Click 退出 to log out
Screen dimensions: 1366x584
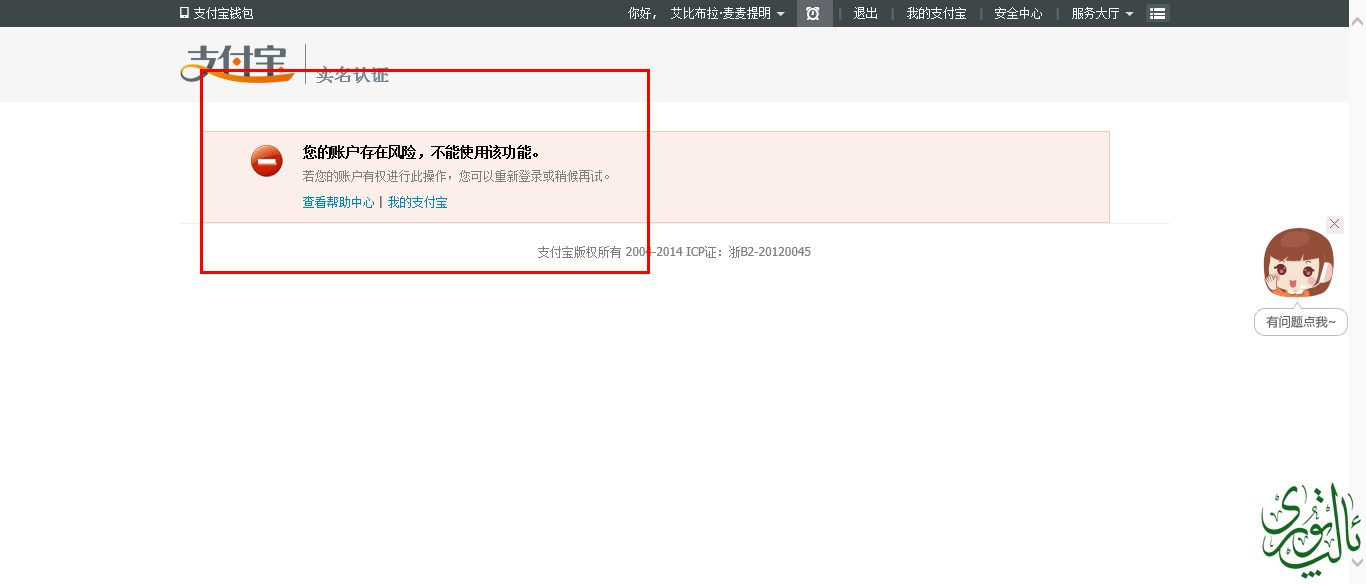tap(865, 13)
